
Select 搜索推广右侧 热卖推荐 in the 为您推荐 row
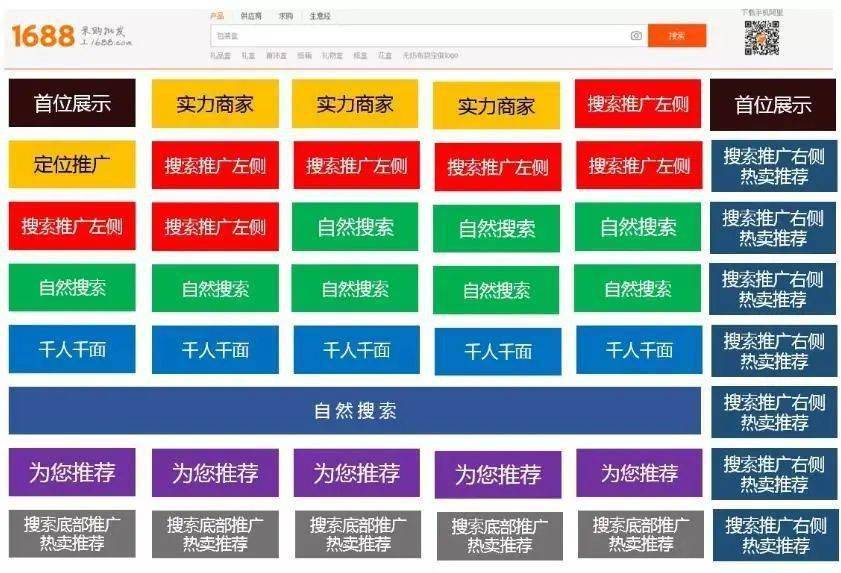(x=774, y=474)
